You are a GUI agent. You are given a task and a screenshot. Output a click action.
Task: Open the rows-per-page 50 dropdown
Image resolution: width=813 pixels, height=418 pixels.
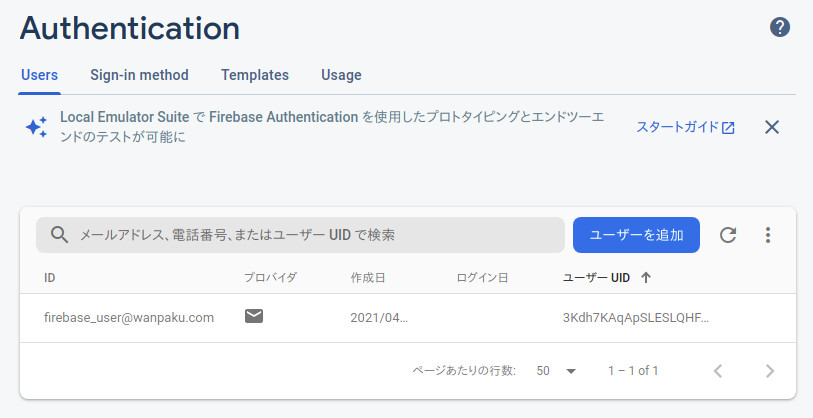[x=556, y=371]
